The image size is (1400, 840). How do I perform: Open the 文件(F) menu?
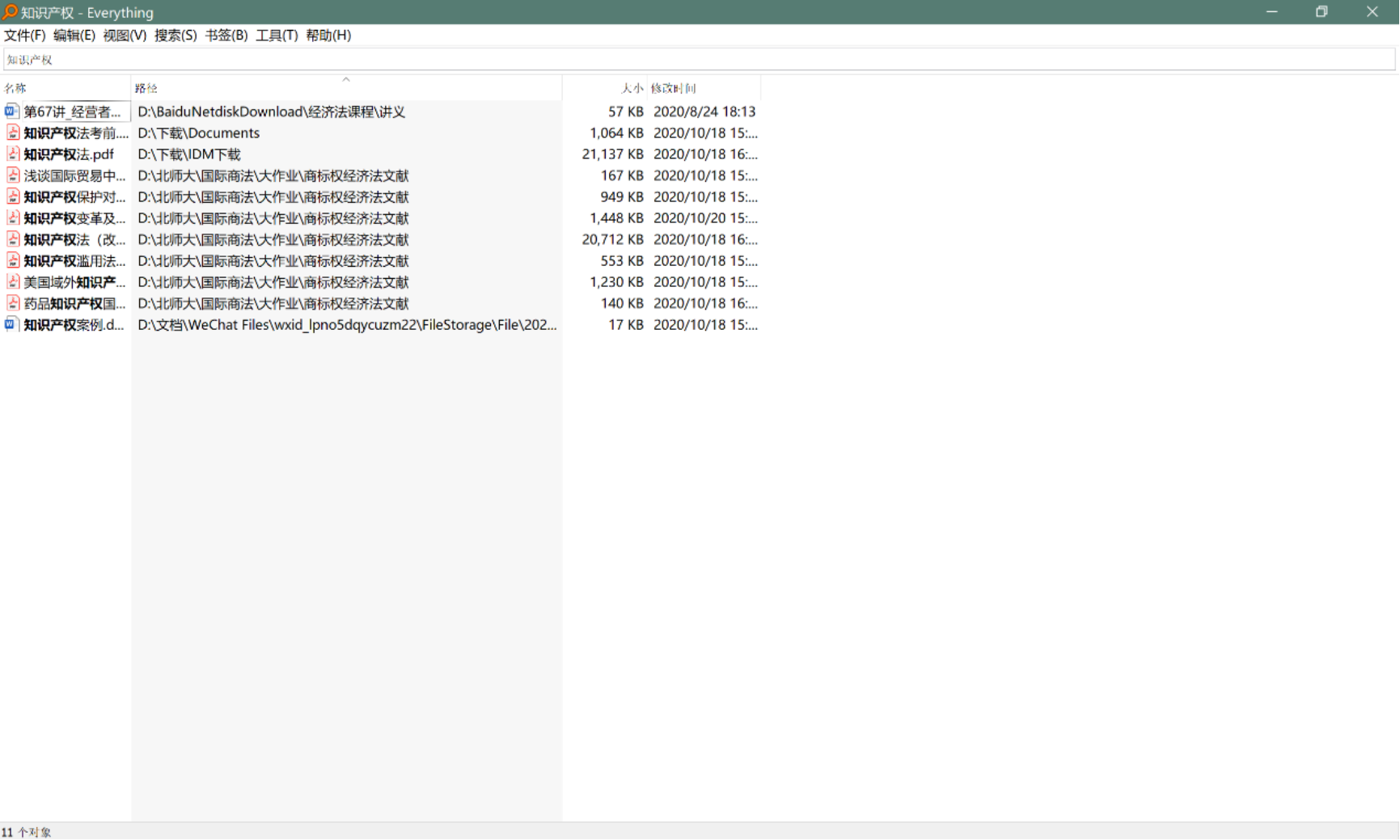click(x=24, y=36)
